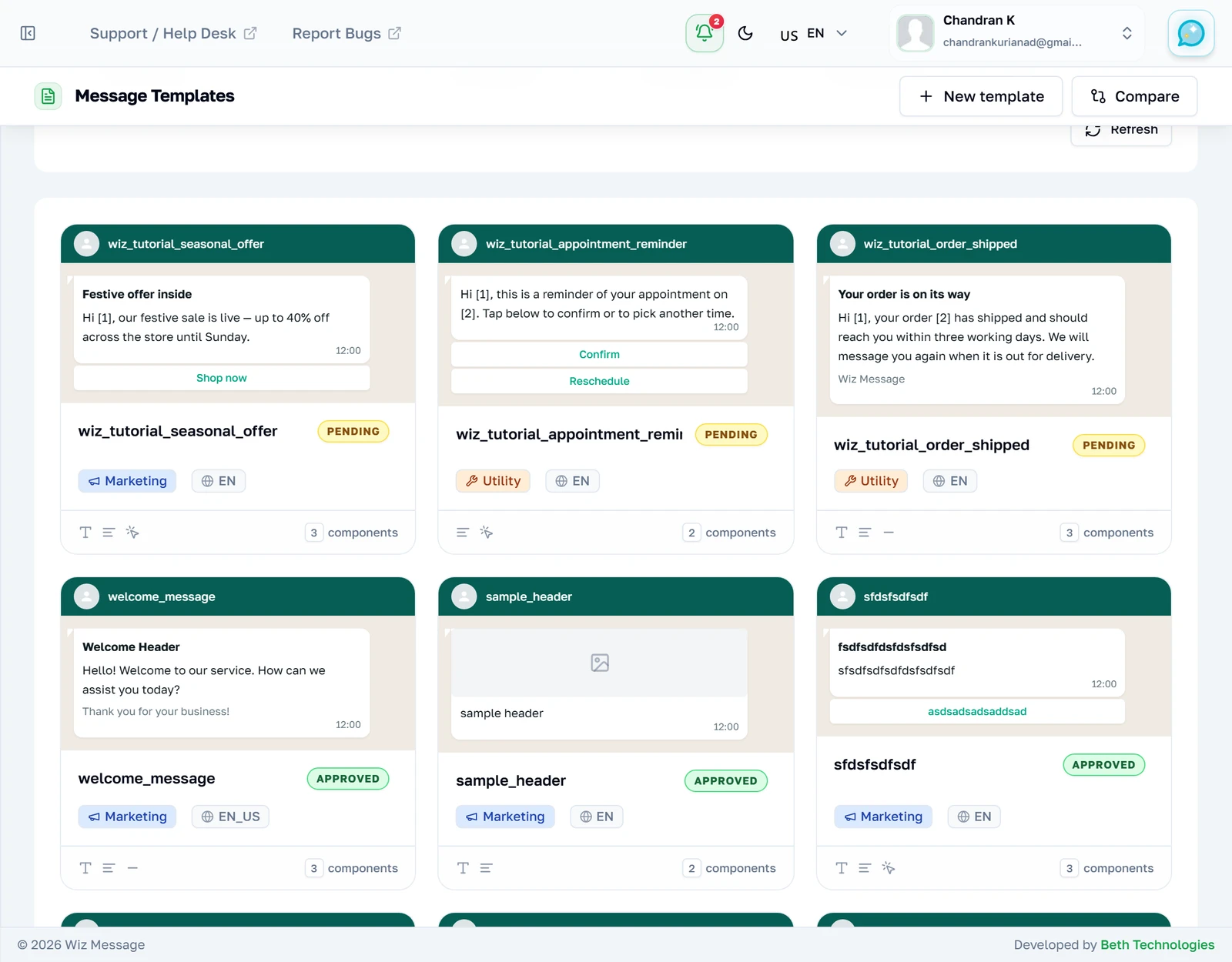Click the EN language chip on seasonal offer
Screen dimensions: 1232x962
coord(219,481)
